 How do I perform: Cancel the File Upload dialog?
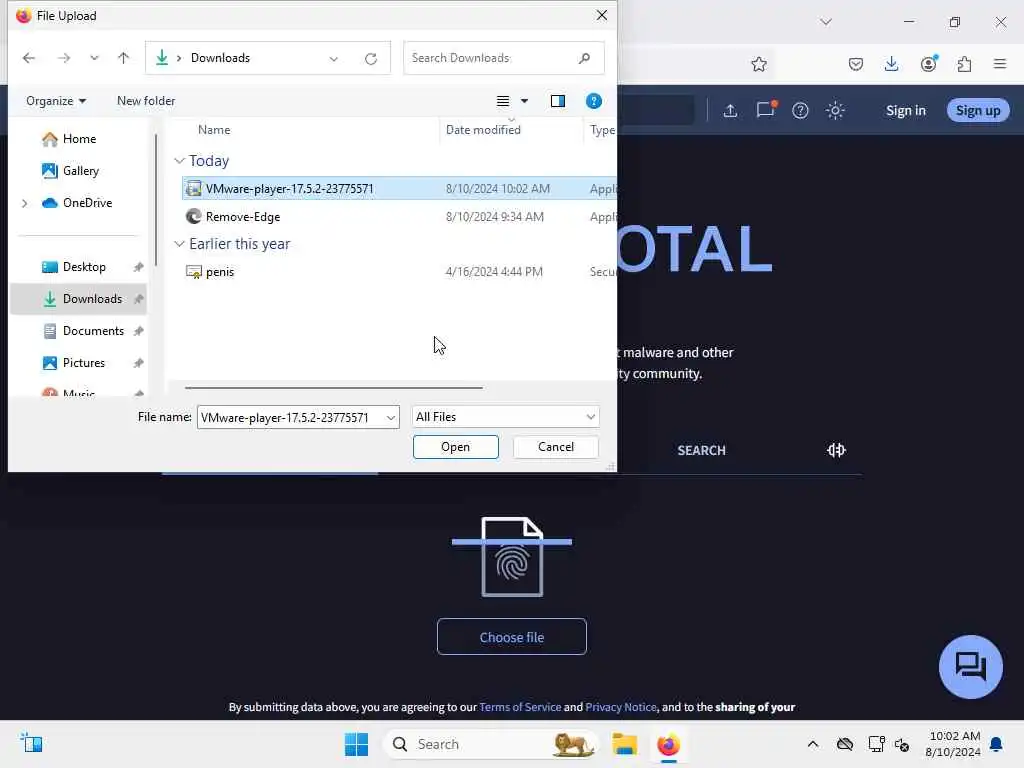[556, 447]
